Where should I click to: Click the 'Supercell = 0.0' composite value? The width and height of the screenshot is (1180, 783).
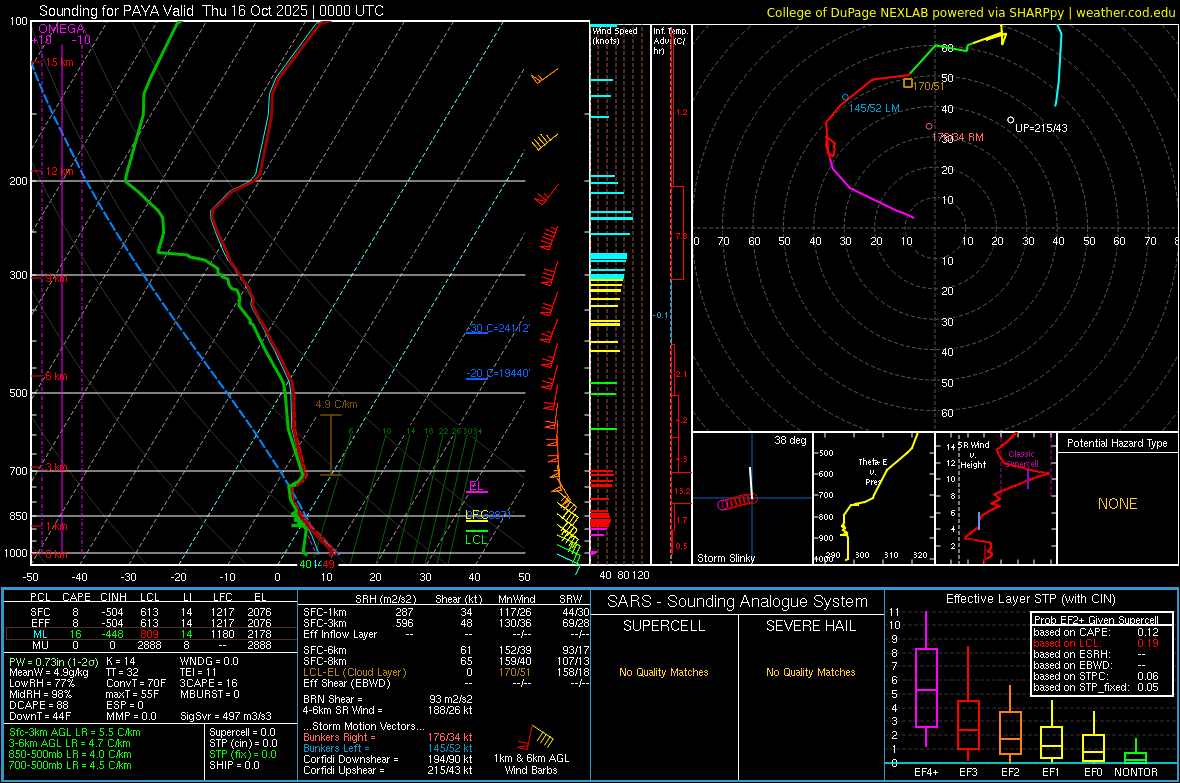point(242,732)
